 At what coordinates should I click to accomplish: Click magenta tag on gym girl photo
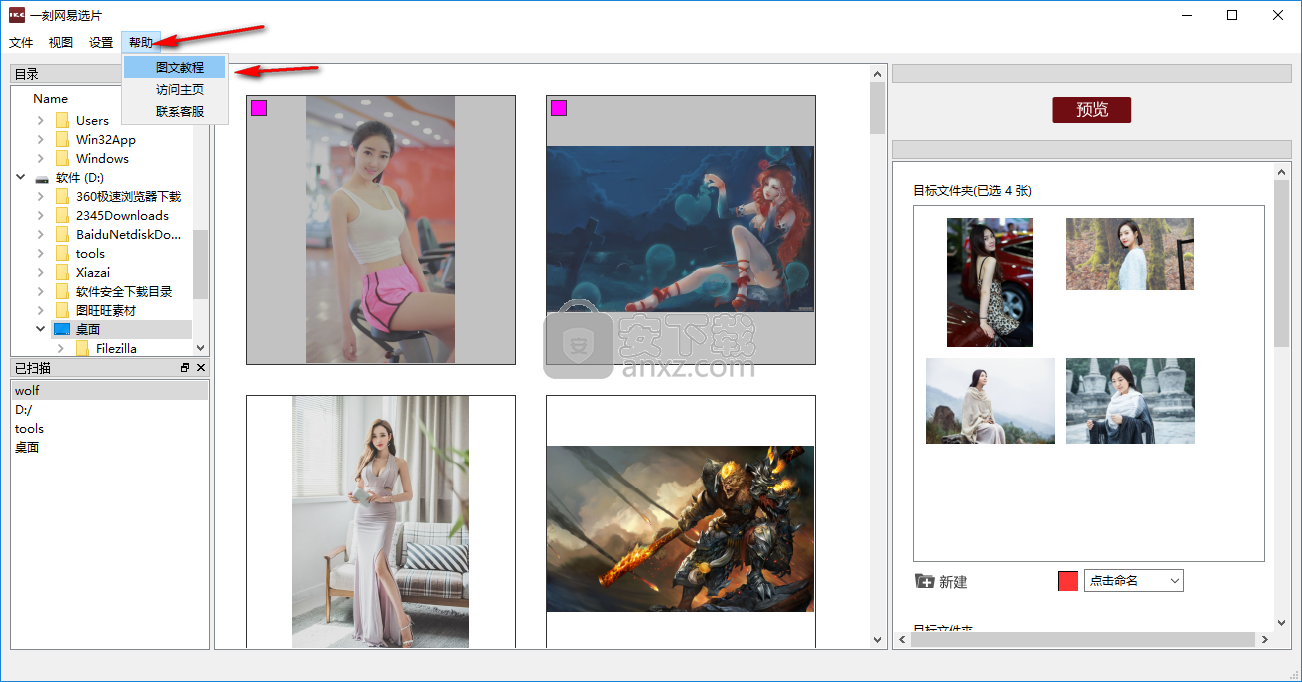pyautogui.click(x=259, y=108)
